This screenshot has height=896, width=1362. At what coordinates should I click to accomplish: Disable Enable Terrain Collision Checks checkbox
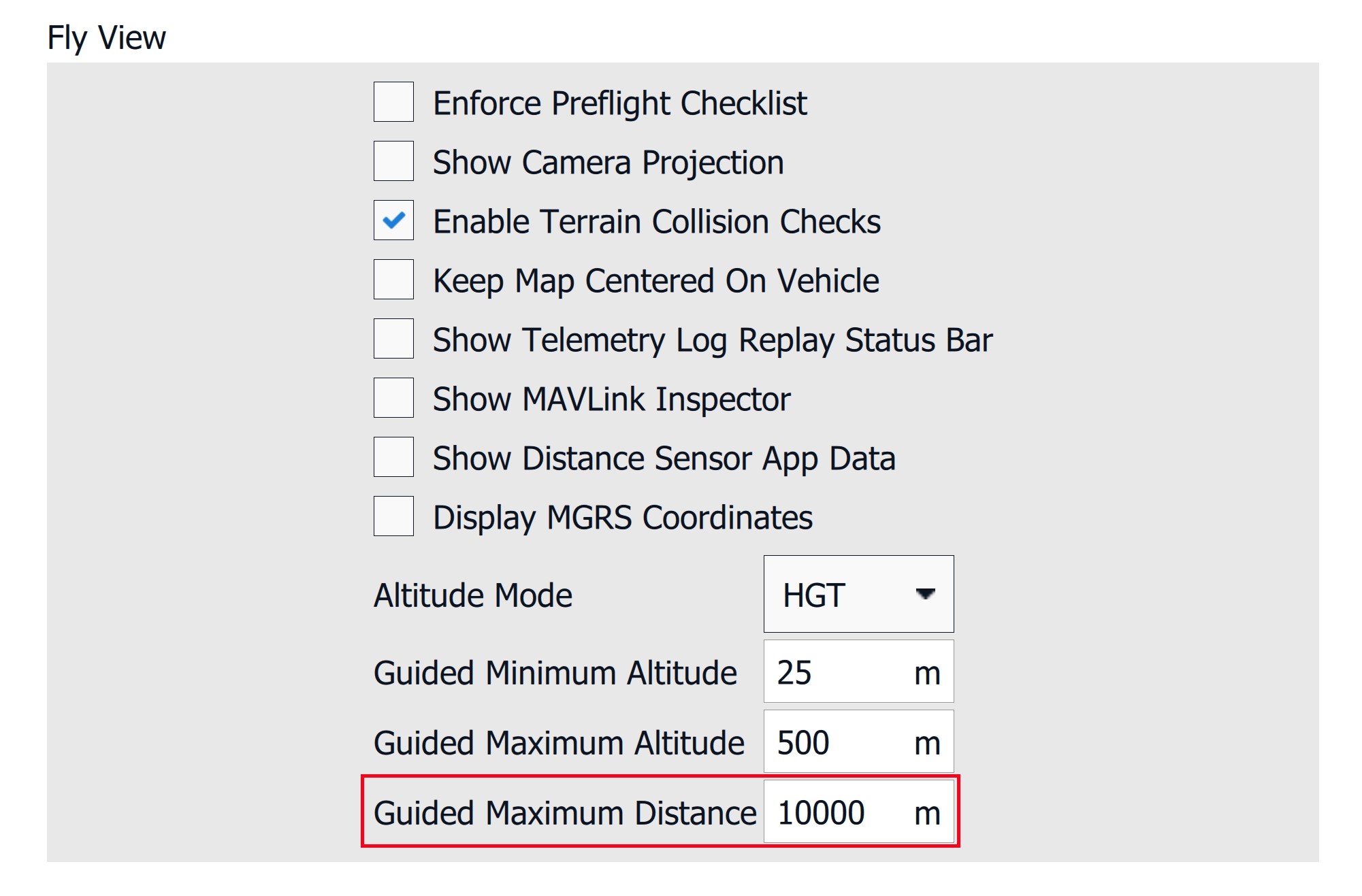point(393,220)
